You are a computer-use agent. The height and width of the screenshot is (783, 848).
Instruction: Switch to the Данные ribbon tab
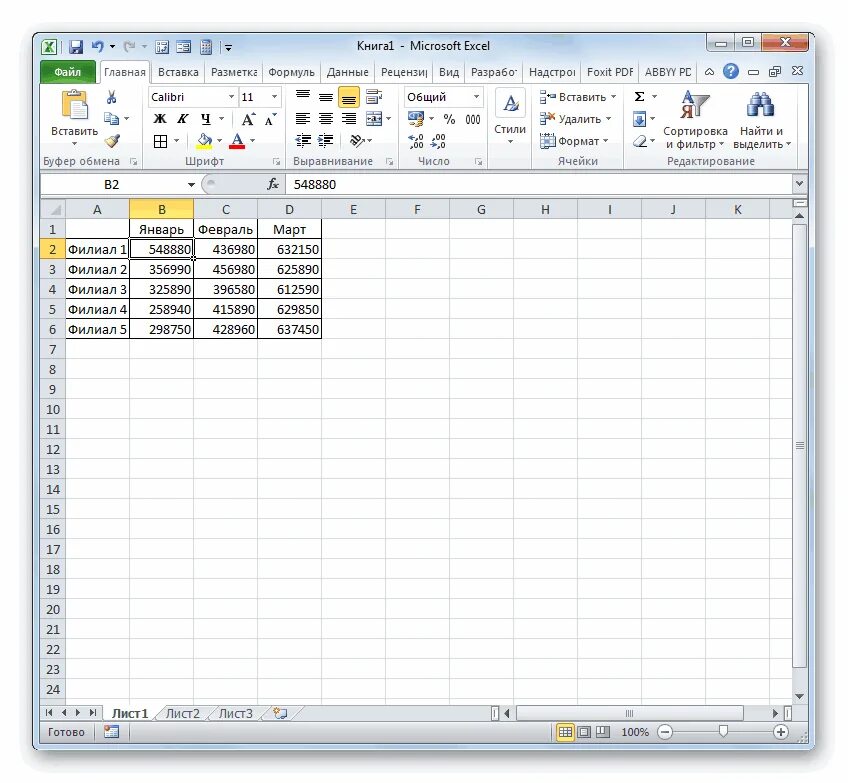(348, 72)
